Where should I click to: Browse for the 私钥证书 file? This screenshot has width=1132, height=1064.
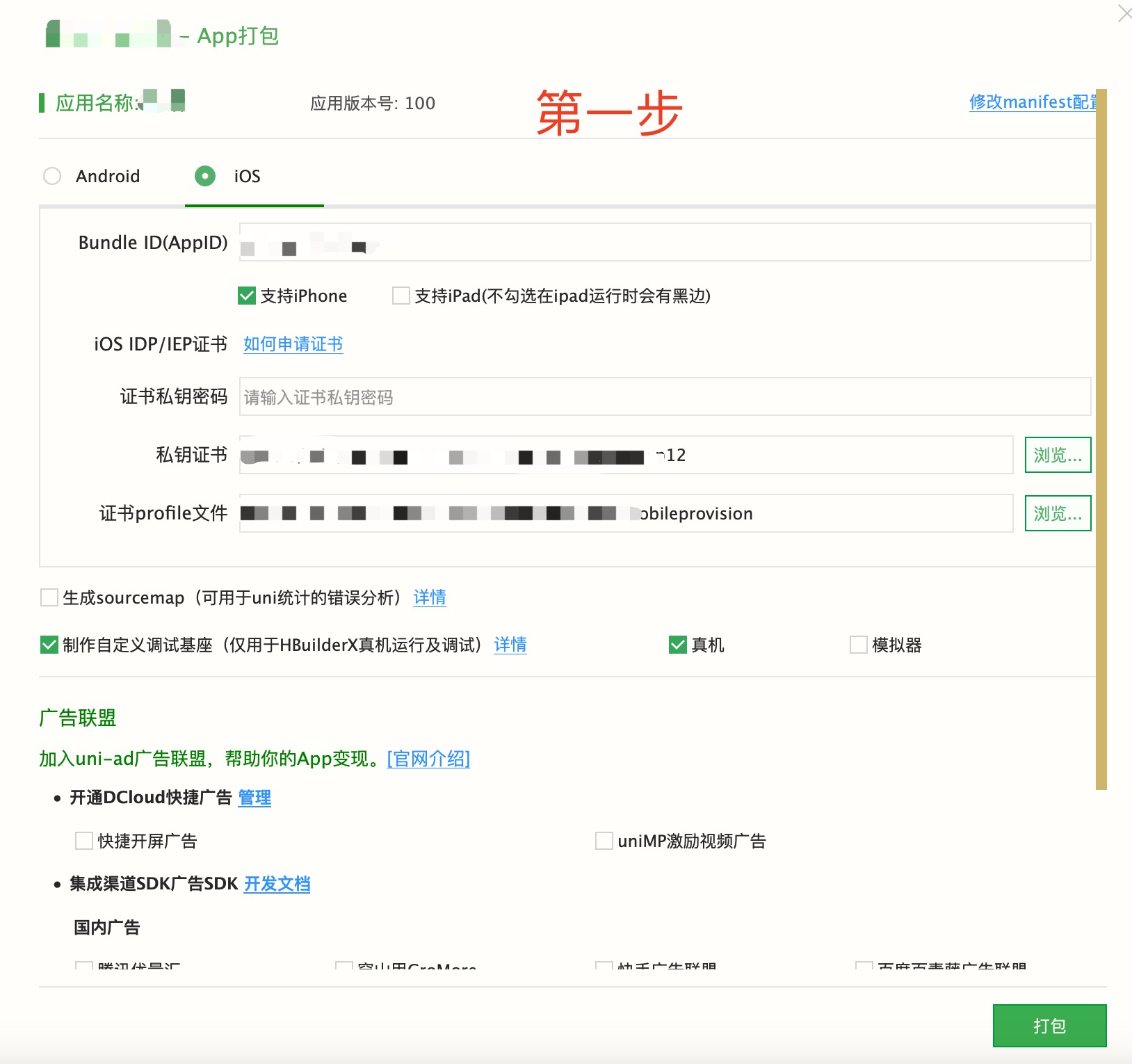click(1057, 456)
